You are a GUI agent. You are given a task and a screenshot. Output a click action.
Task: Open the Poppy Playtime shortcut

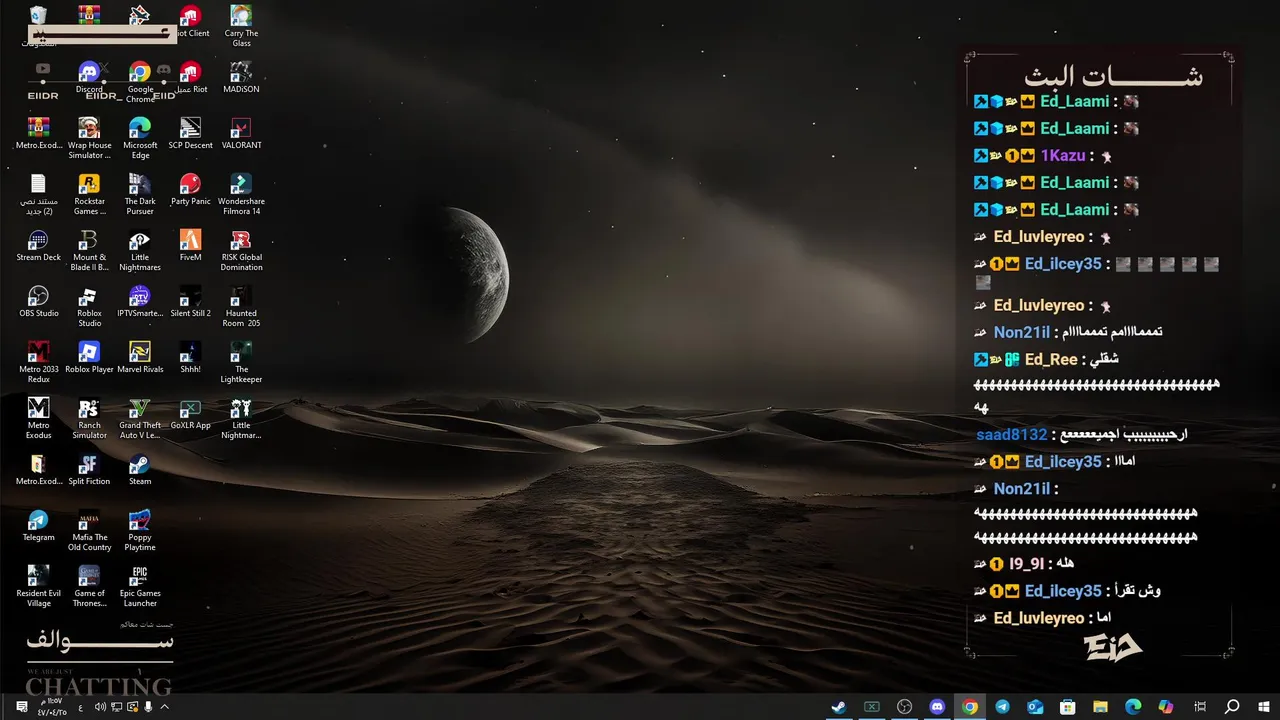(x=140, y=530)
